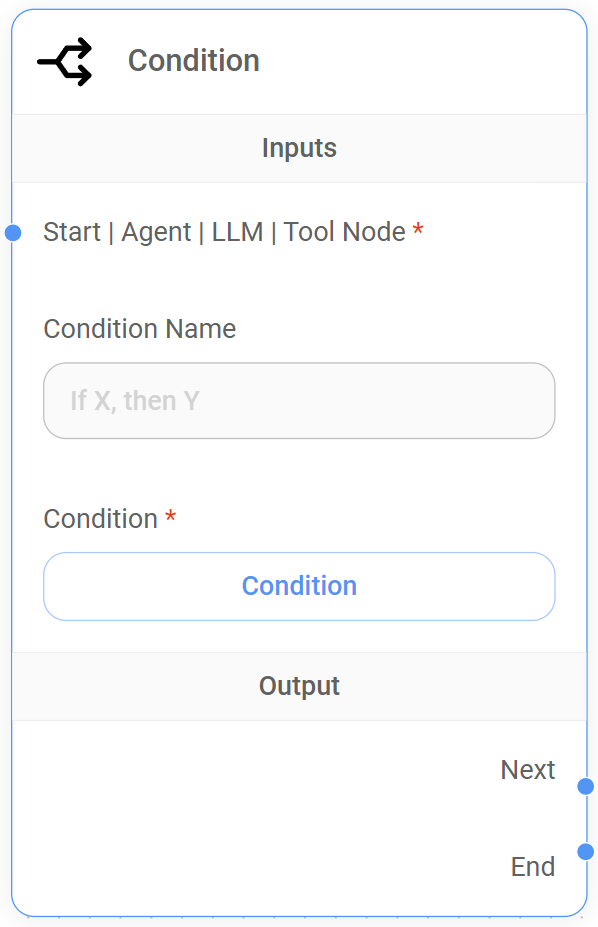Click the word Agent in the input label

pos(156,232)
